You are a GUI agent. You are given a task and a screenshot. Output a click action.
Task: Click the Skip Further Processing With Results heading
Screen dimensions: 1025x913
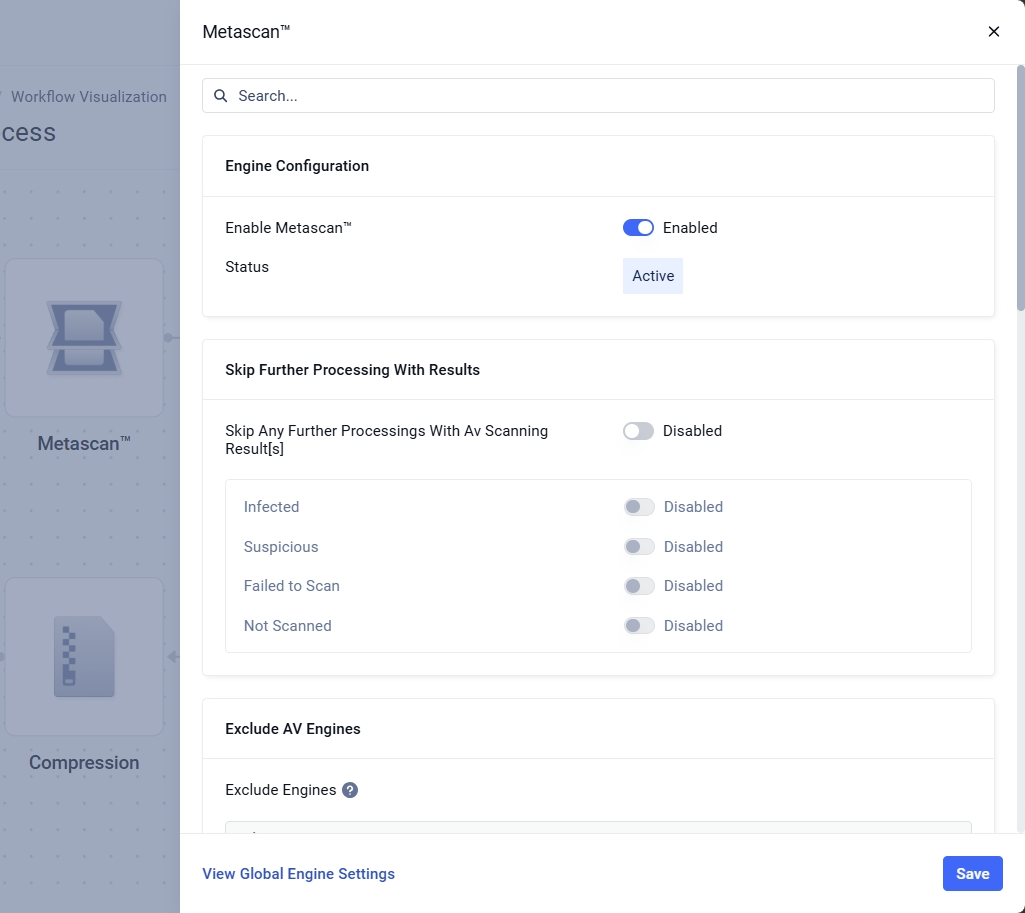(352, 370)
